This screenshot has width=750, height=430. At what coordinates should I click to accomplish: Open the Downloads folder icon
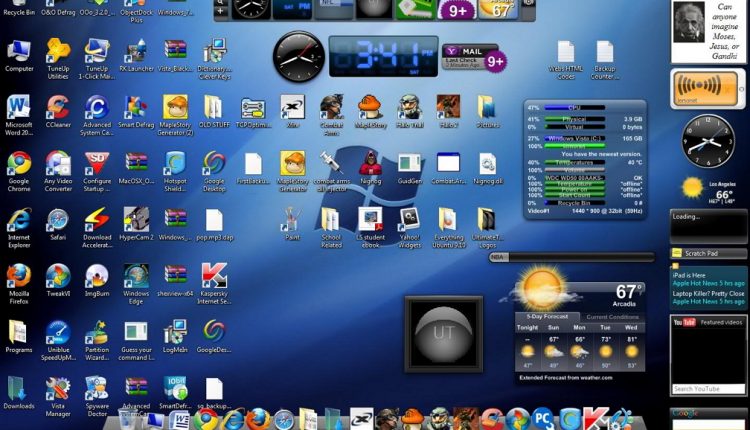19,392
